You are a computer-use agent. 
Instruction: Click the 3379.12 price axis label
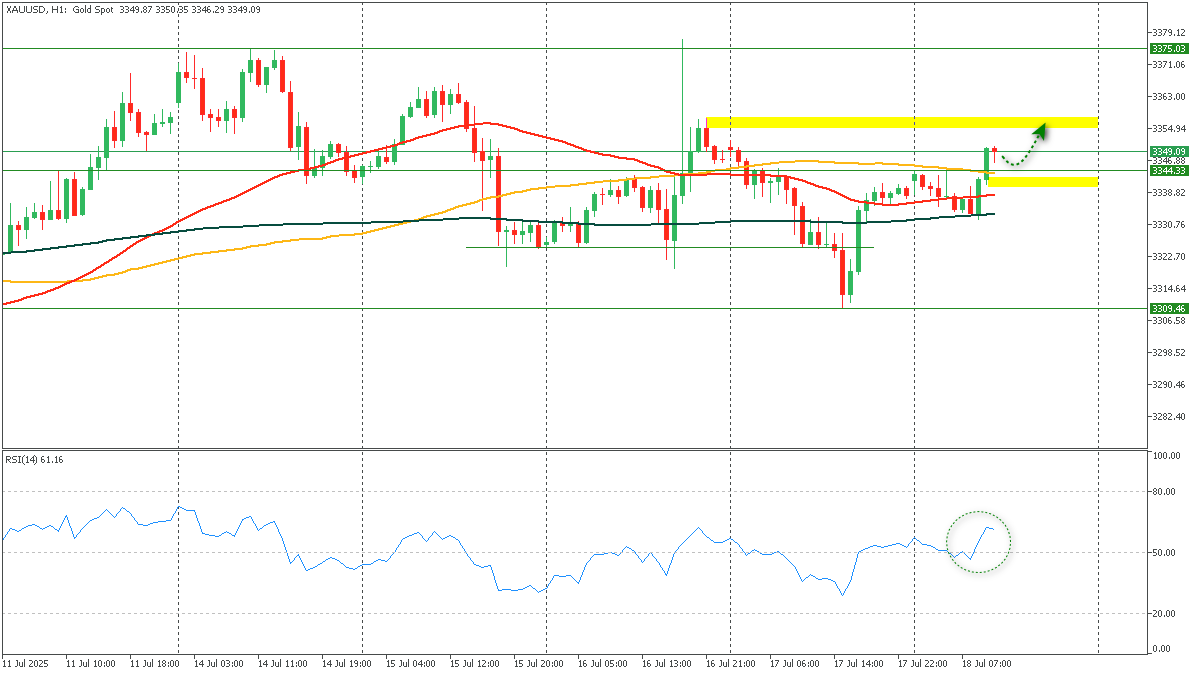(x=1169, y=32)
